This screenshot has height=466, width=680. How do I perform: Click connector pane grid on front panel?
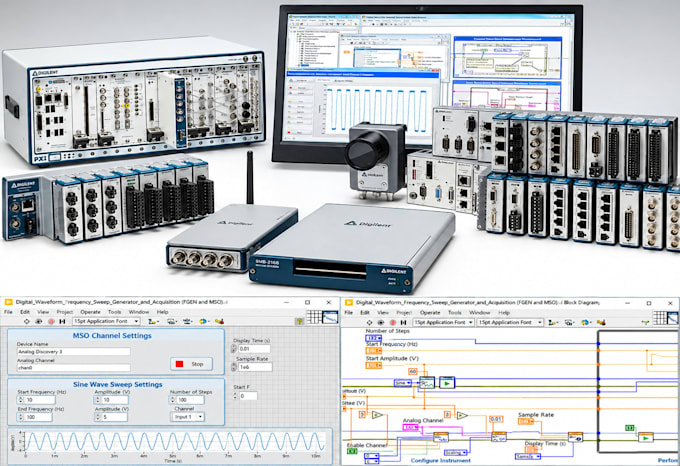click(314, 317)
